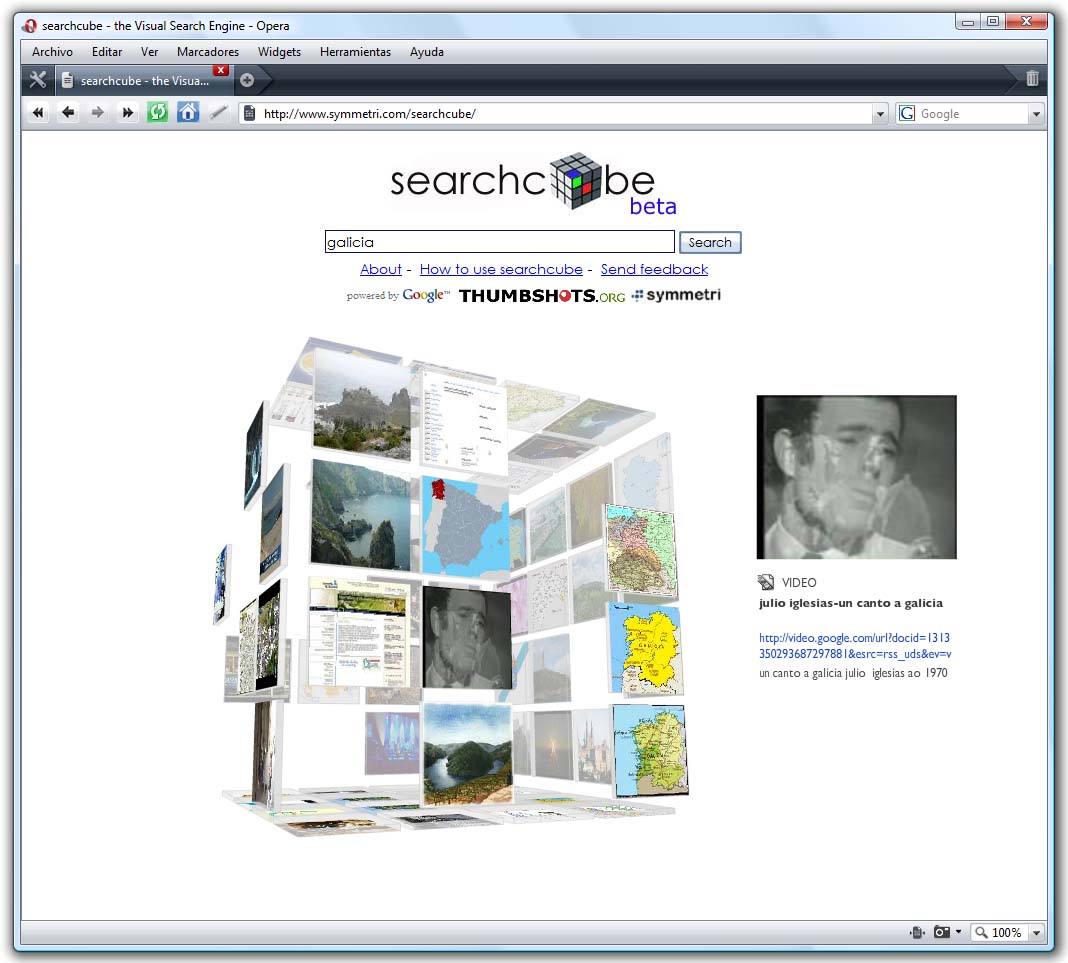
Task: Go to the home page icon
Action: tap(188, 112)
